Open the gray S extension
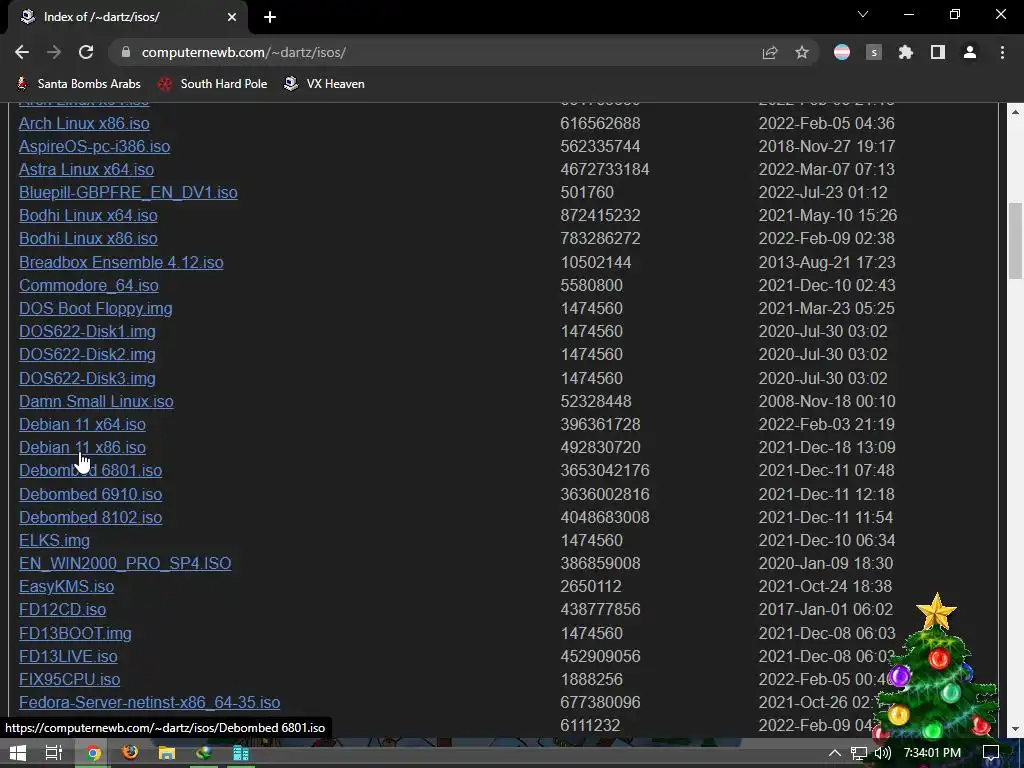1024x768 pixels. (874, 52)
